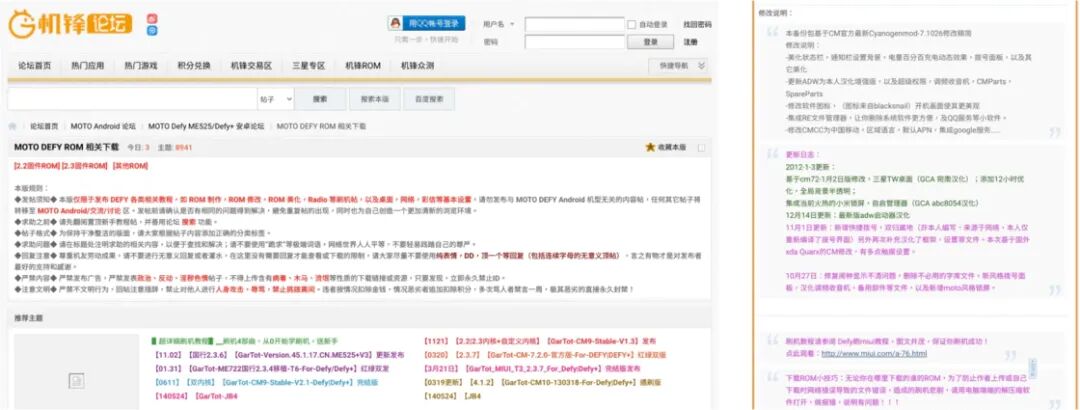Open the 机锋交易区 nav item
Viewport: 1080px width, 410px height.
[251, 66]
